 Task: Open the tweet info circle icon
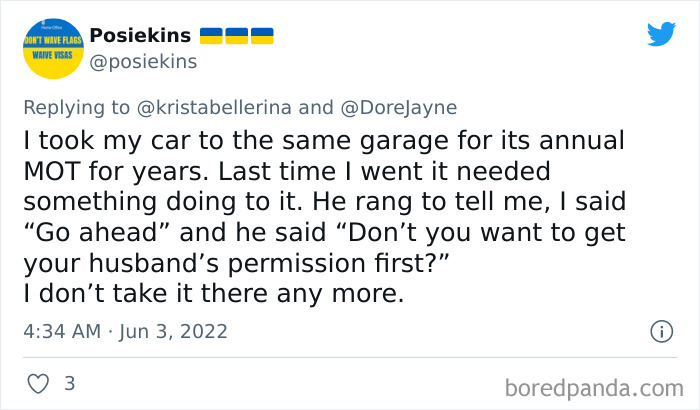pyautogui.click(x=661, y=330)
